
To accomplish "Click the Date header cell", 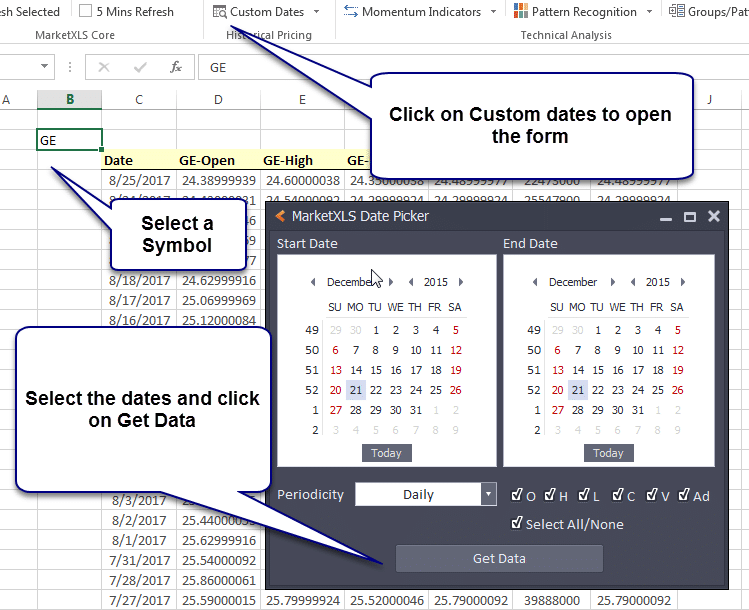I will pos(139,161).
